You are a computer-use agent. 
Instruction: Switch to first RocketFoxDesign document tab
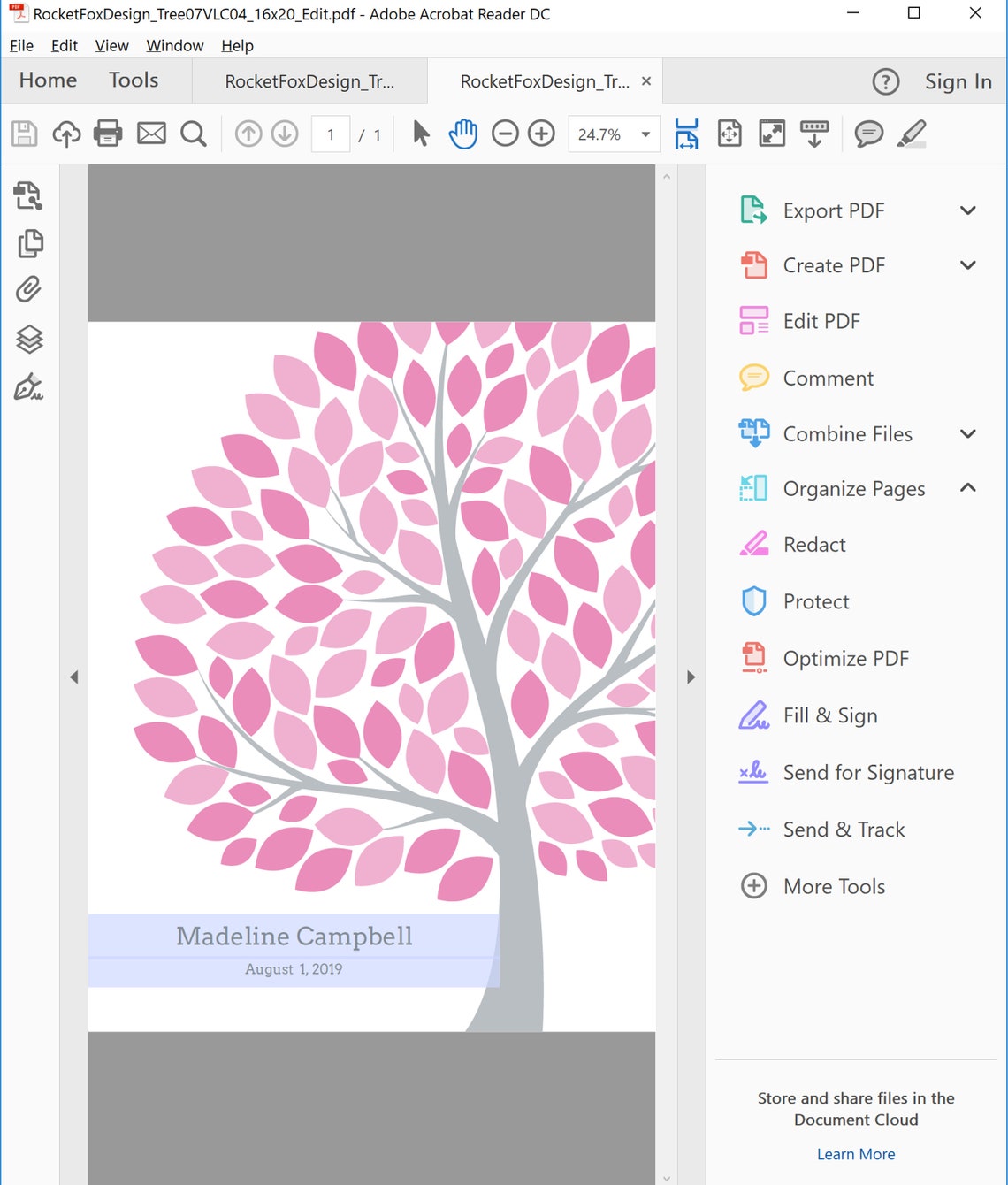(x=309, y=81)
